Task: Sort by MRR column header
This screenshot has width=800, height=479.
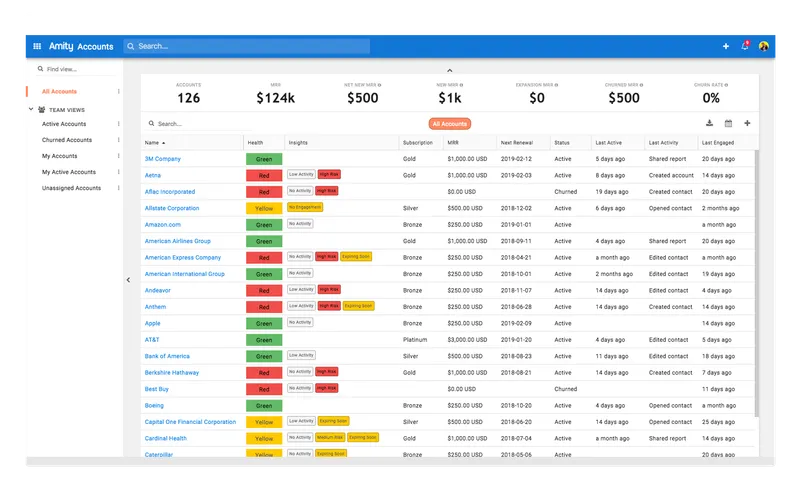Action: [453, 143]
